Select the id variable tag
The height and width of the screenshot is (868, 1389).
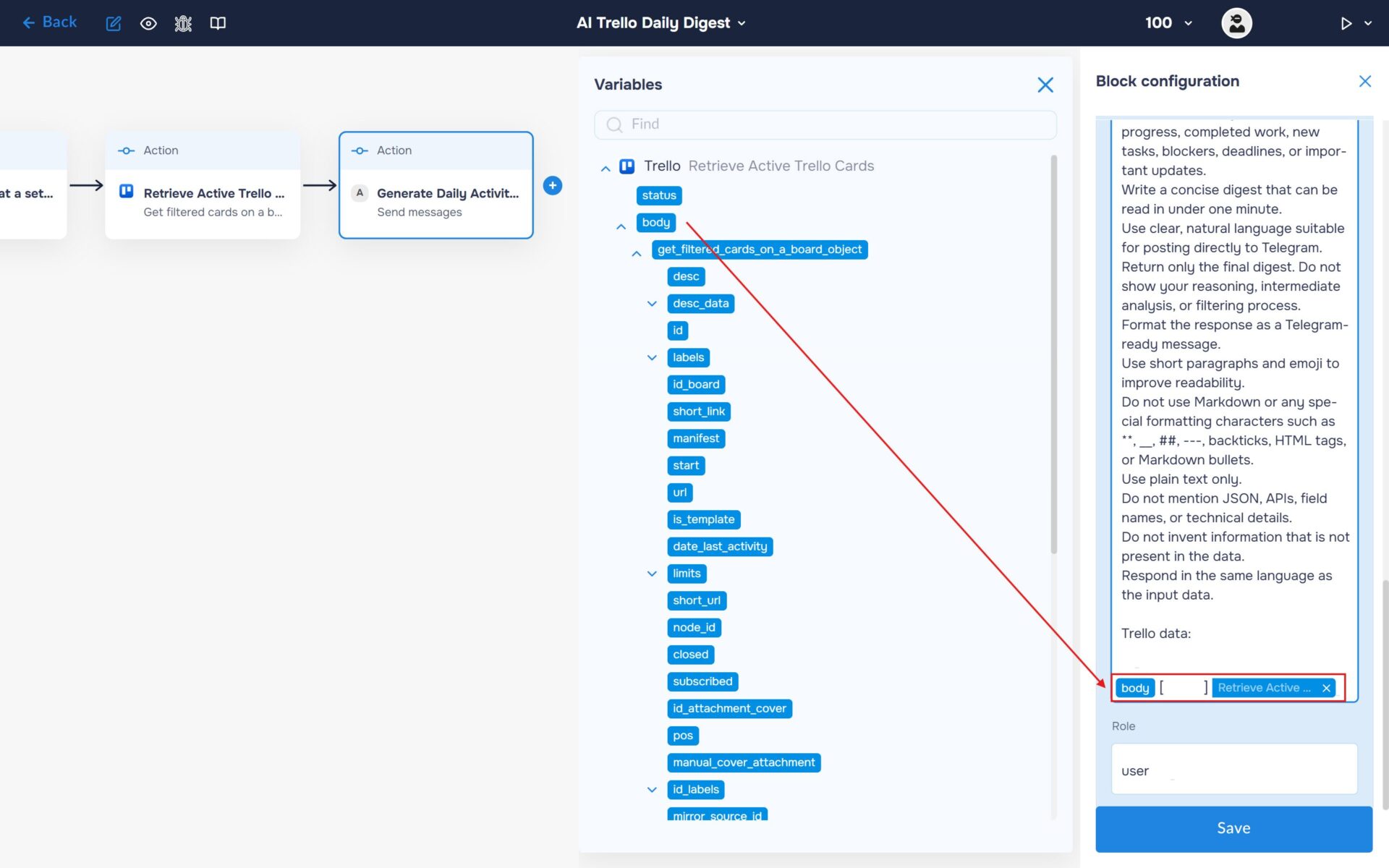click(678, 331)
